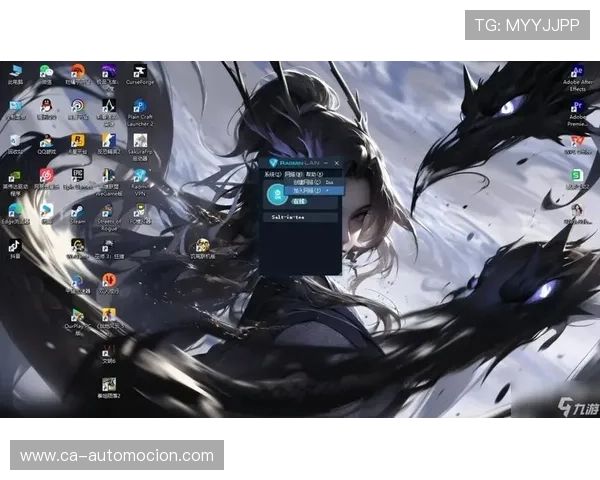Minimize the Radmin LAN window
This screenshot has height=480, width=600.
tap(326, 163)
